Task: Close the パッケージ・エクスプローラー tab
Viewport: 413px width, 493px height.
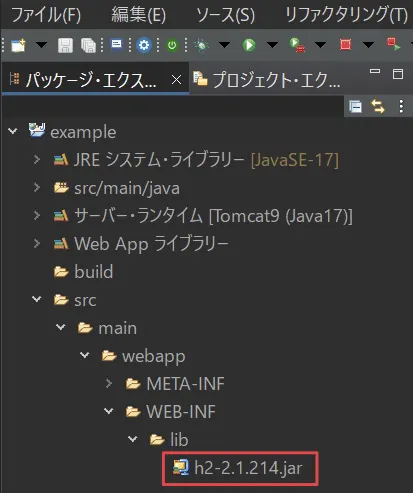Action: click(176, 80)
